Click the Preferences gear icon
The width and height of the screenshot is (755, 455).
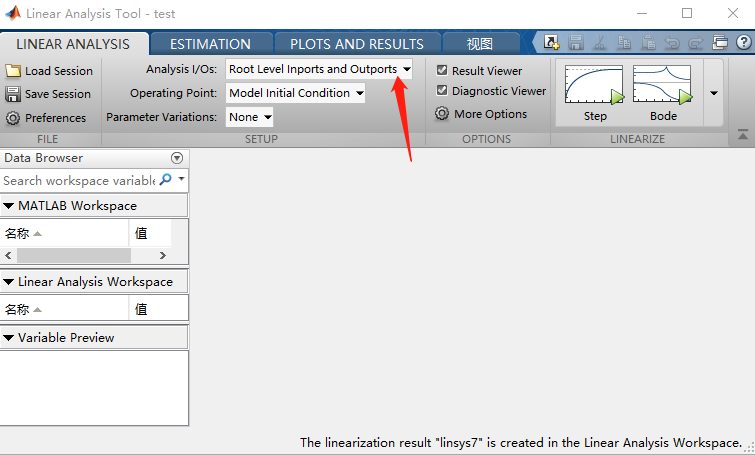[13, 118]
